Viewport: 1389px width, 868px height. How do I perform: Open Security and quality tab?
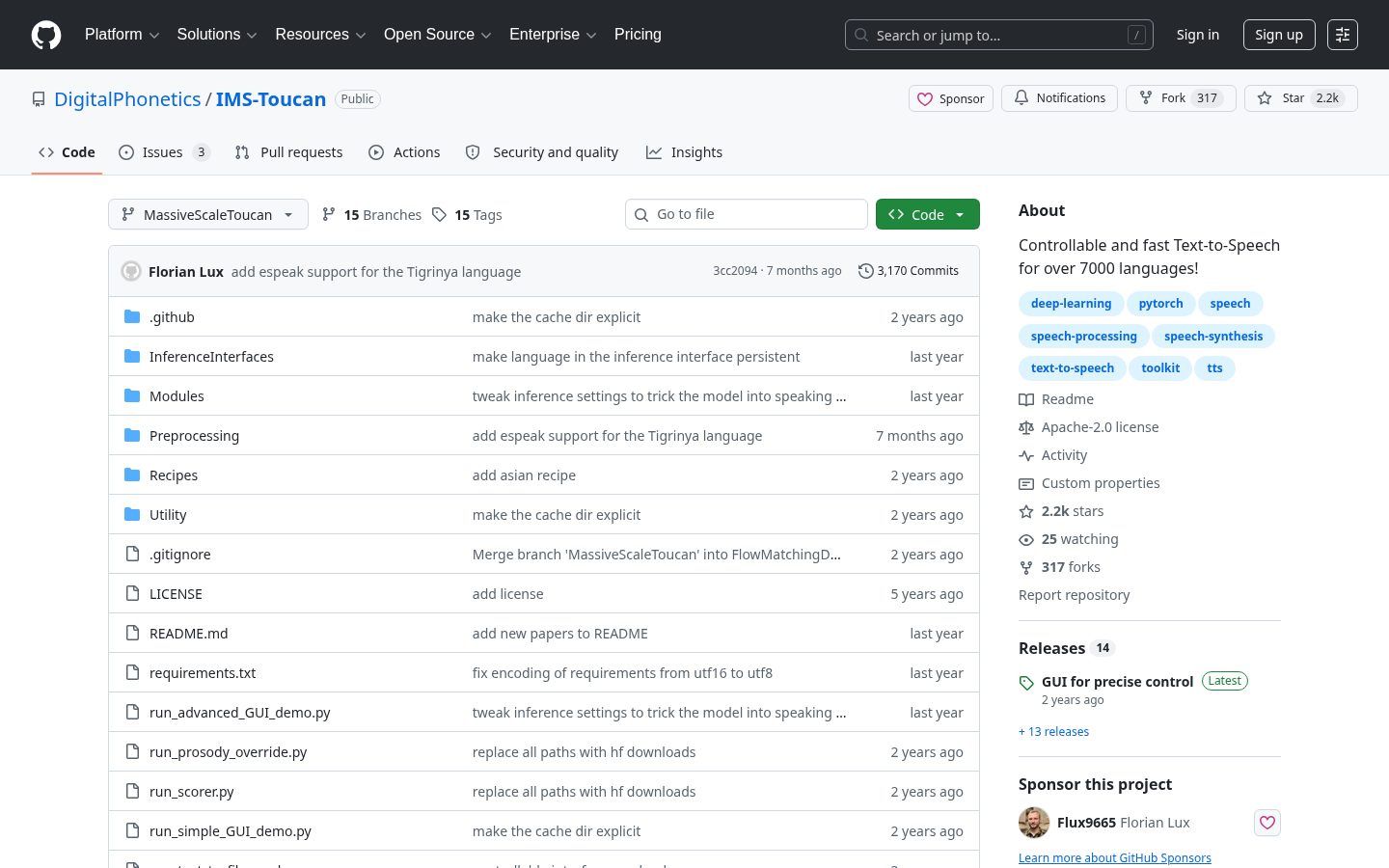[541, 152]
